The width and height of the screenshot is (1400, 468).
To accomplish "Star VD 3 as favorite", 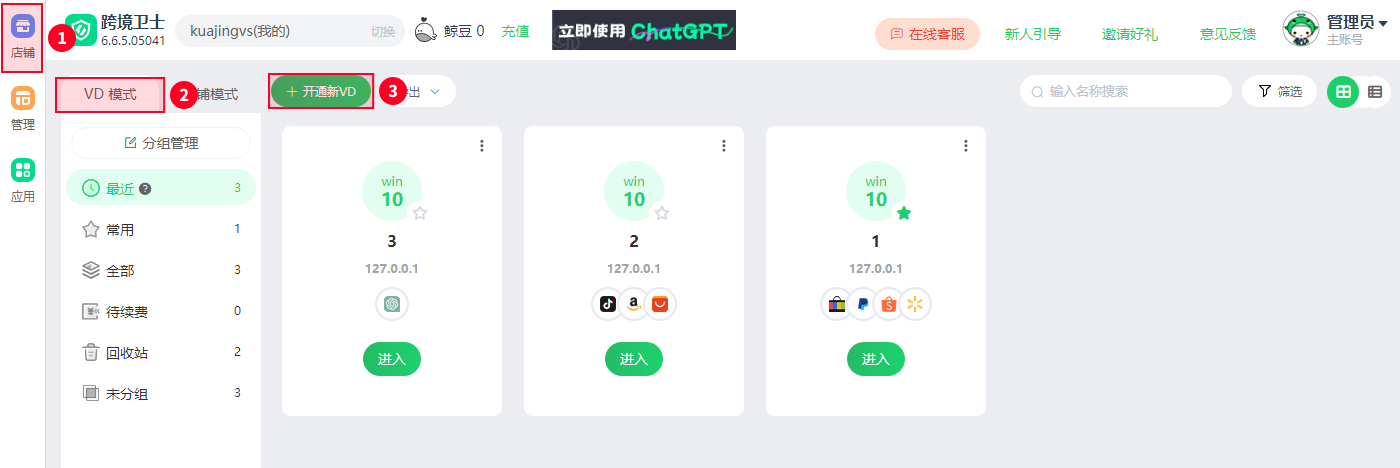I will pyautogui.click(x=420, y=212).
